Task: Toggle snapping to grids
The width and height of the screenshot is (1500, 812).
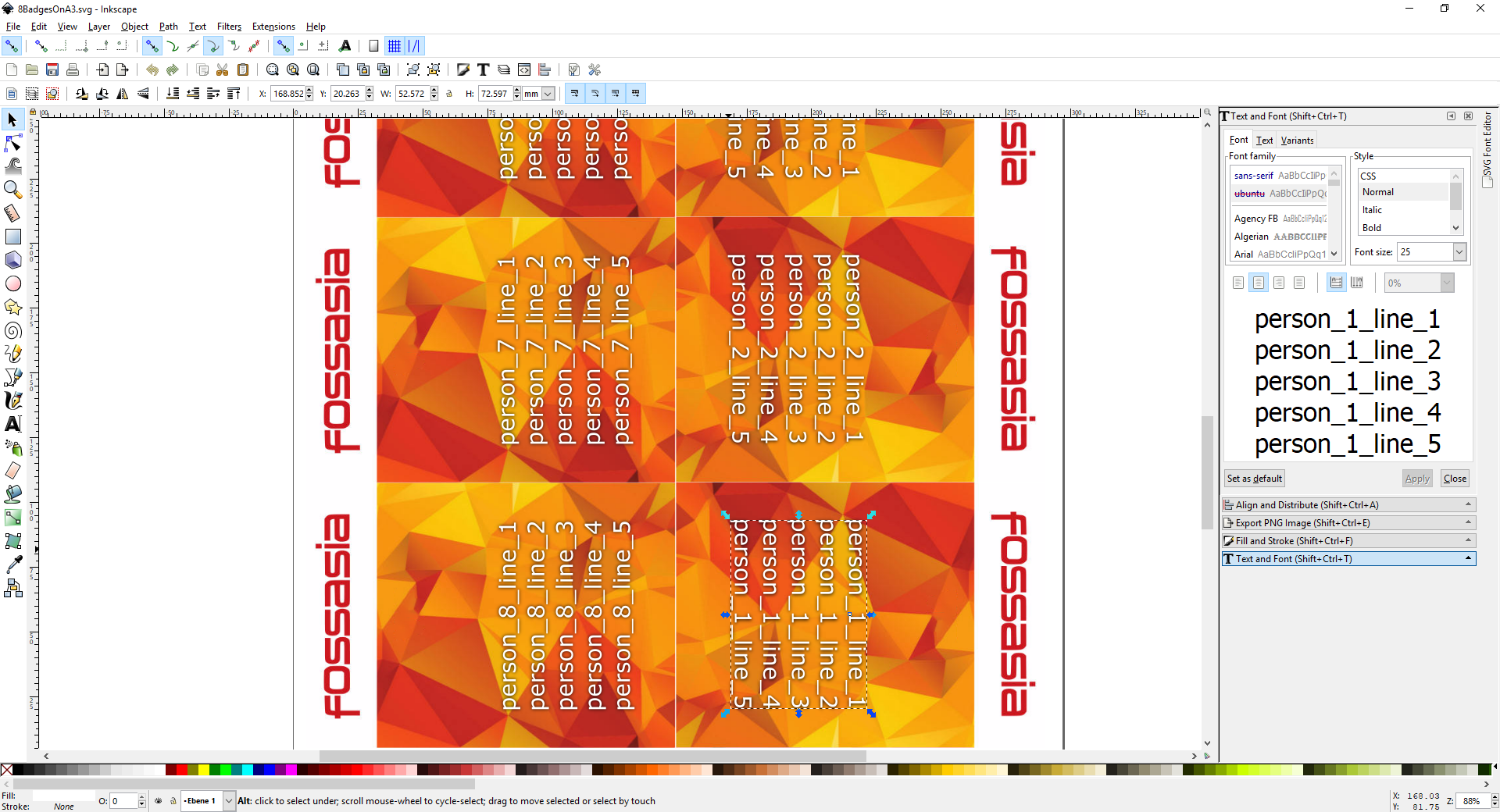Action: pyautogui.click(x=395, y=46)
